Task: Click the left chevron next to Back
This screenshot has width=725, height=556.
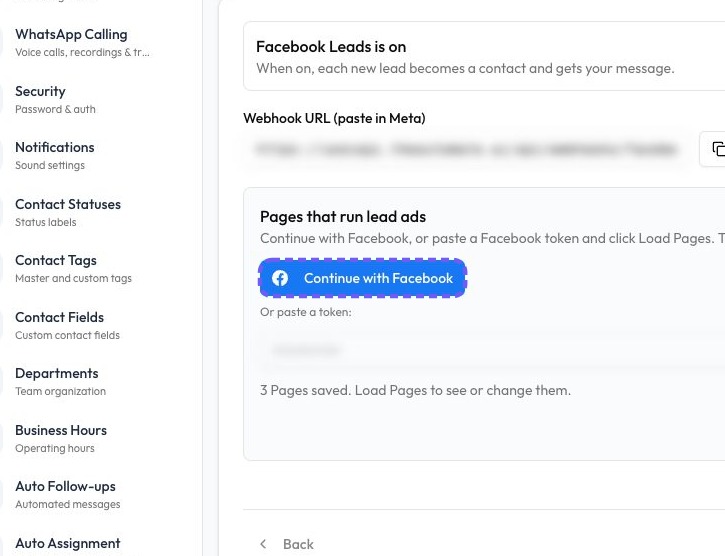Action: 263,544
